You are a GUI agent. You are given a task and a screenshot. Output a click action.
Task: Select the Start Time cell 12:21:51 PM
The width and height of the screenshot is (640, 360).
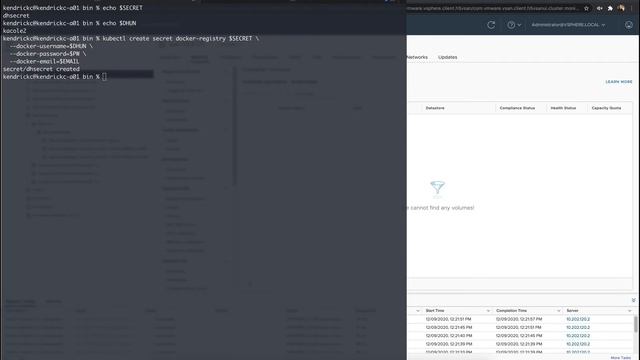click(x=448, y=319)
